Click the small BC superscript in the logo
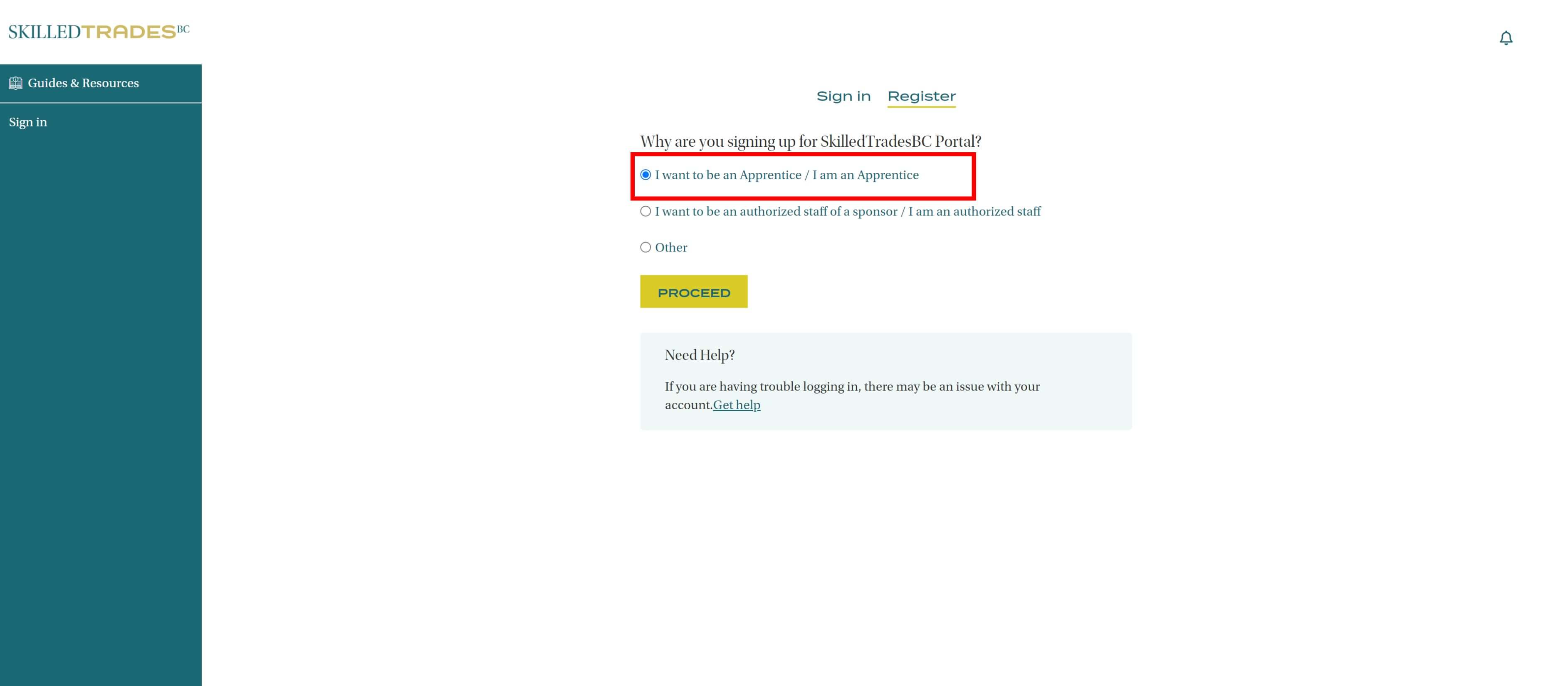 183,29
